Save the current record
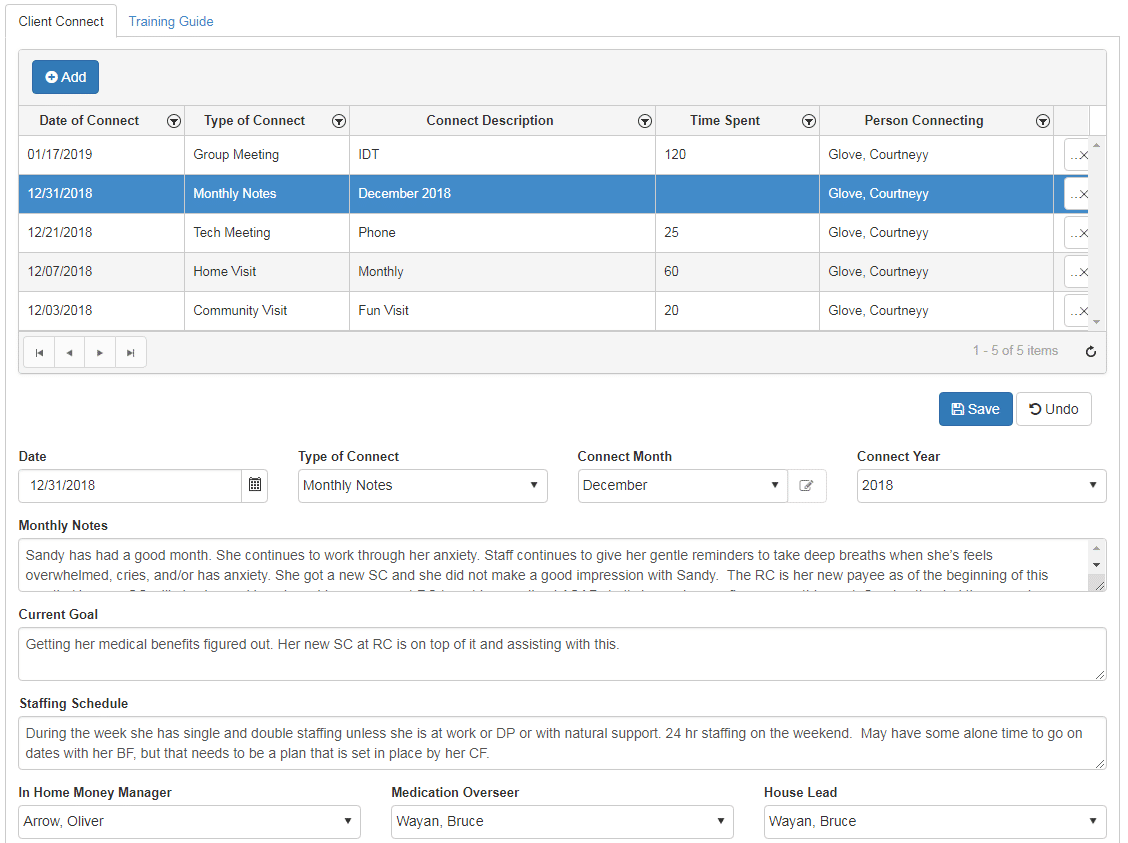 (x=975, y=408)
